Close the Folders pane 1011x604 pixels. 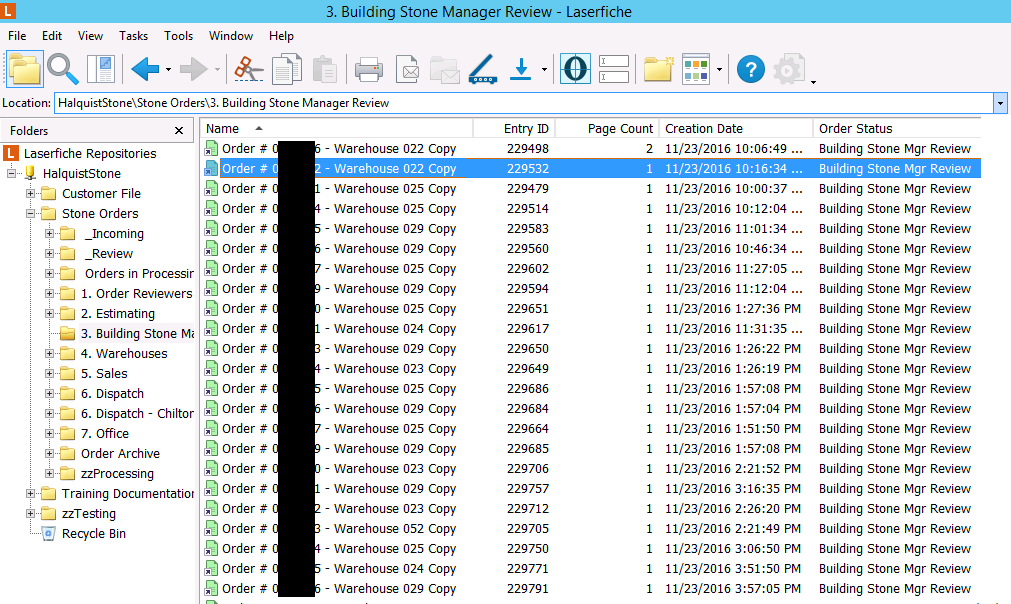coord(179,131)
